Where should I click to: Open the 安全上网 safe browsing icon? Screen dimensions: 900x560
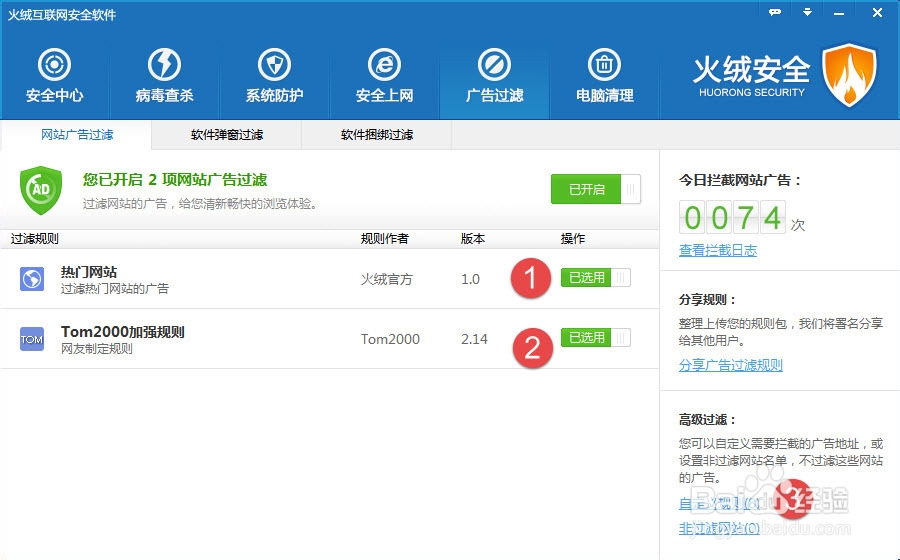point(384,64)
